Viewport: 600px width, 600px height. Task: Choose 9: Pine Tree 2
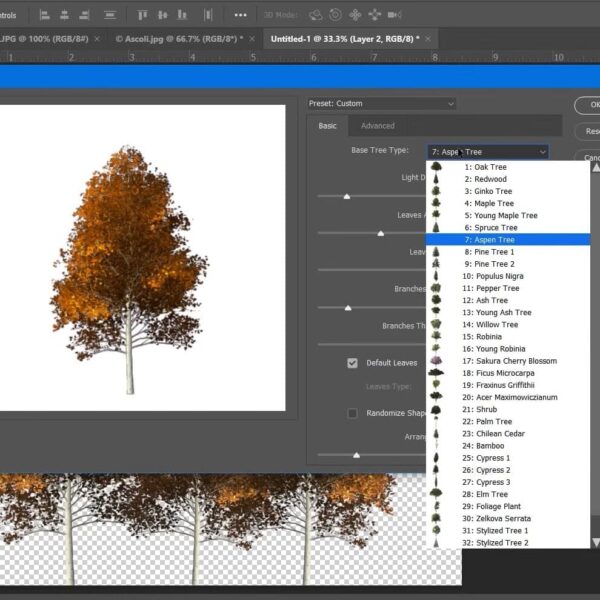tap(508, 264)
